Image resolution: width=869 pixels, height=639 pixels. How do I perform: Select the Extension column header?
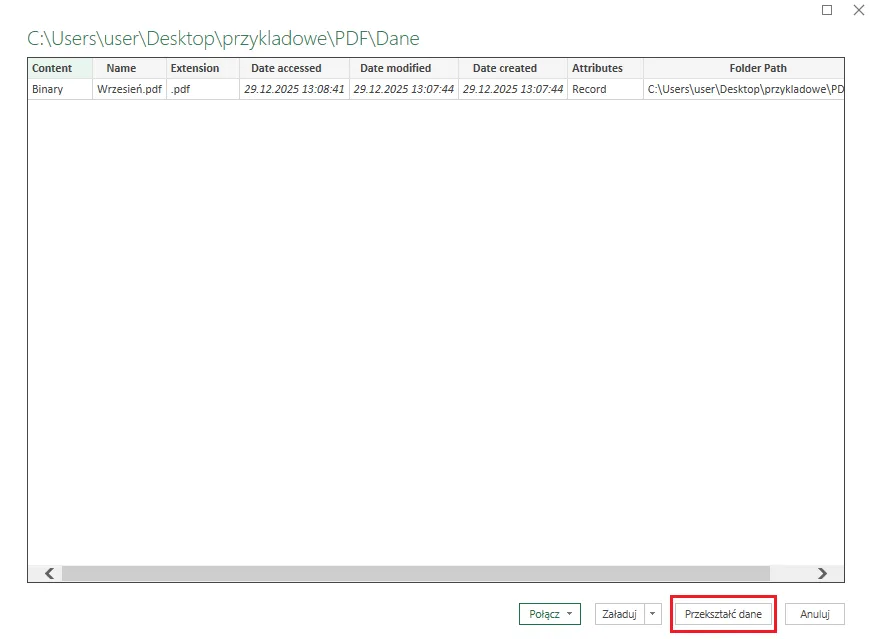click(195, 68)
